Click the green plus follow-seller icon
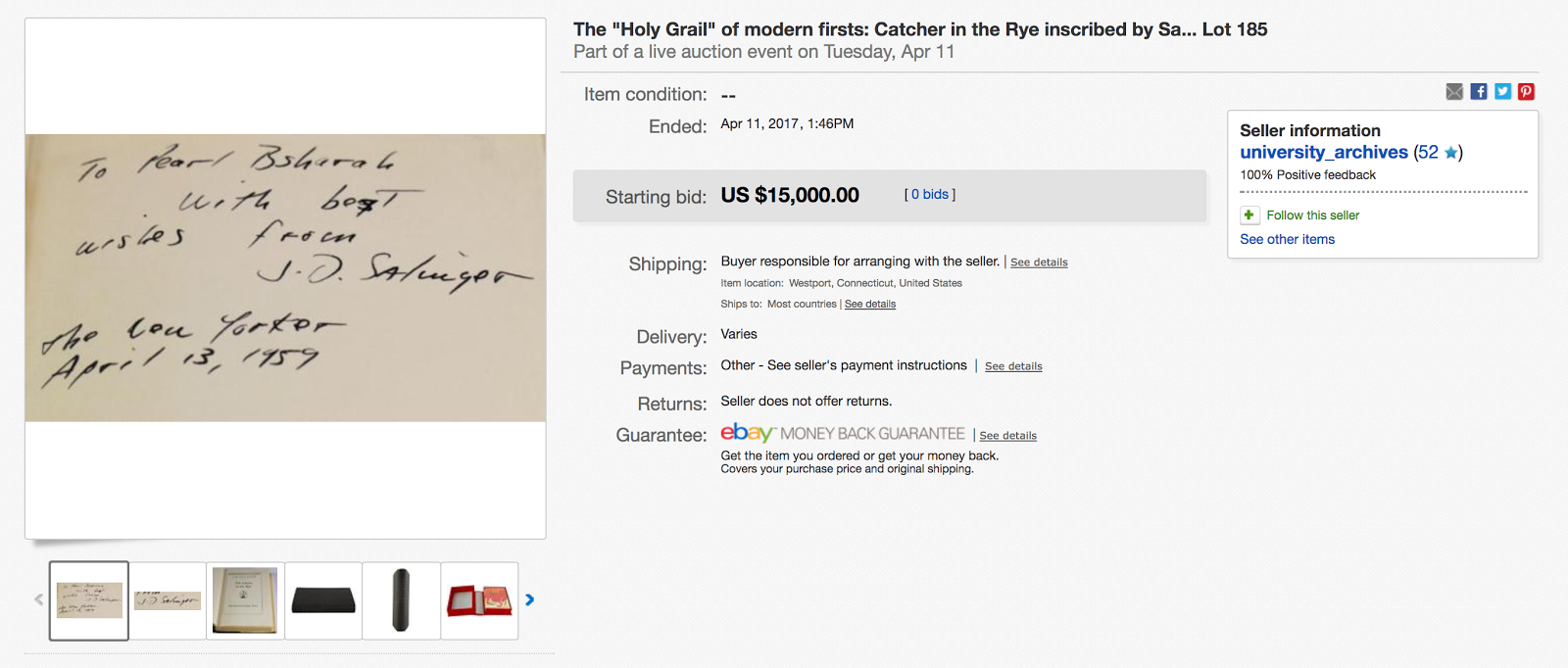The image size is (1568, 668). click(1249, 215)
